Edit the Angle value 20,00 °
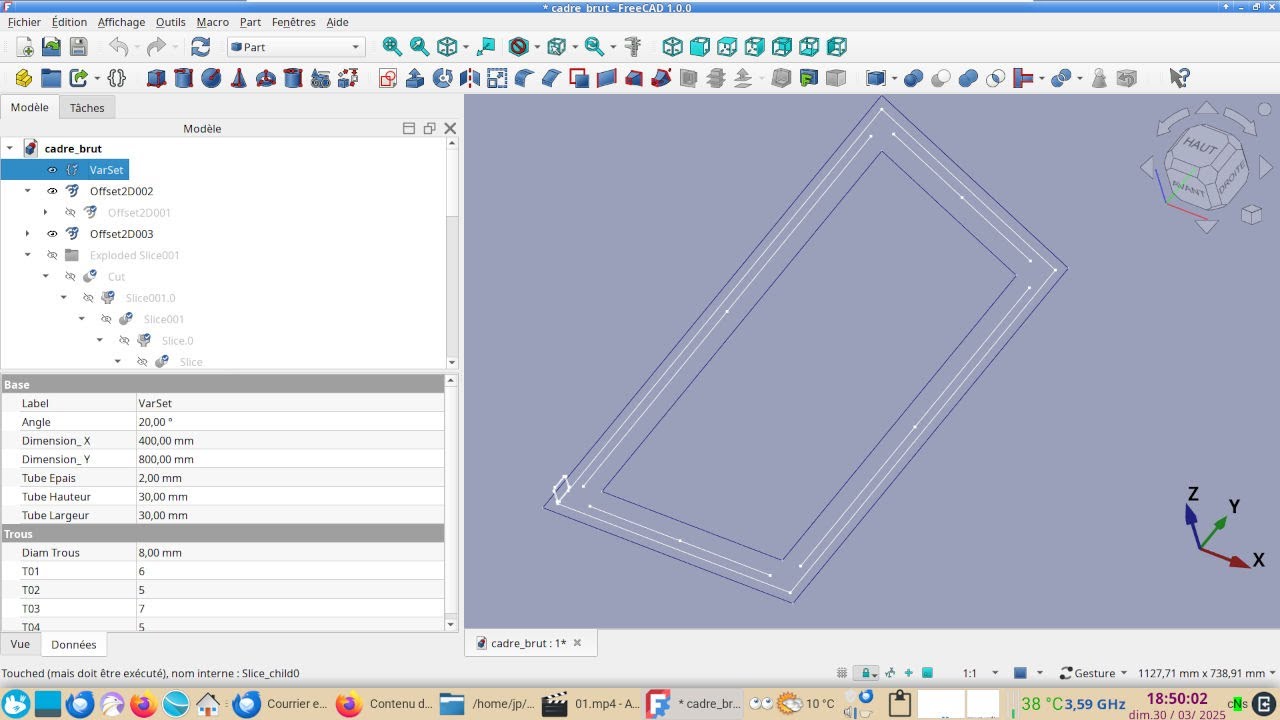 click(290, 422)
